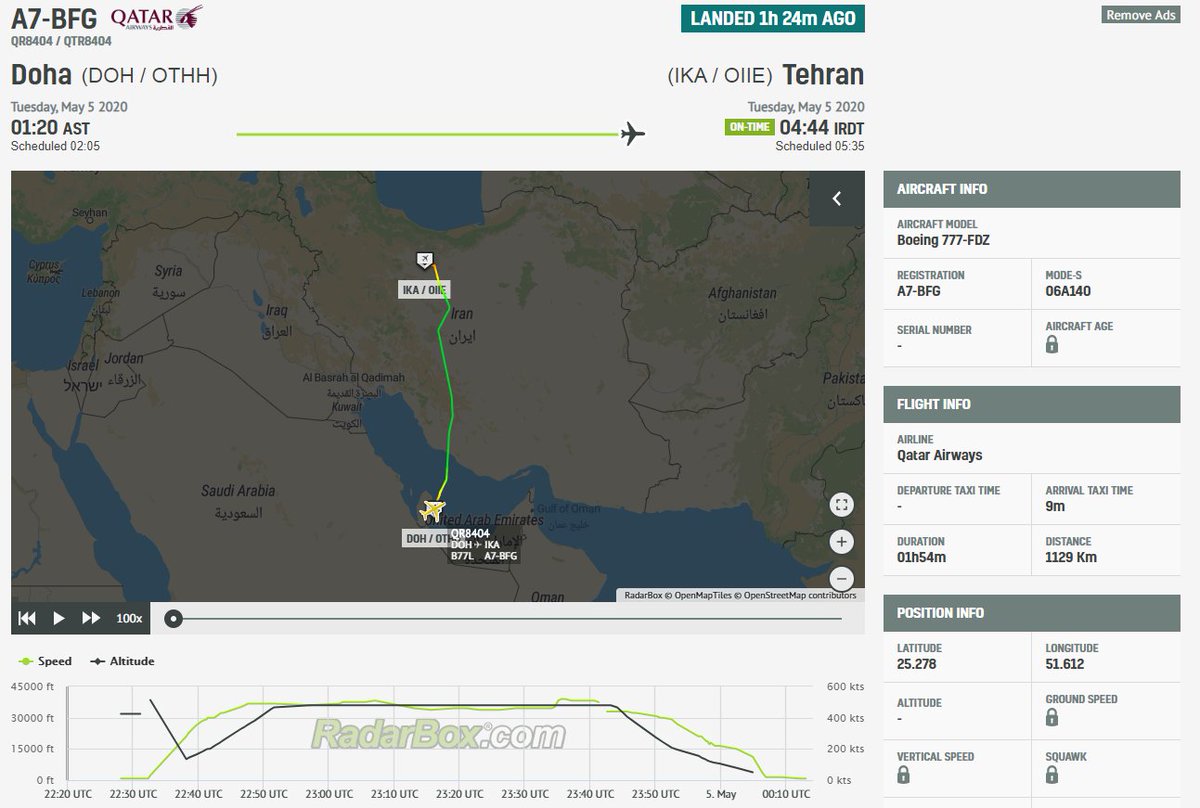The image size is (1200, 808).
Task: Click the QR8404 / QTR8404 flight number
Action: [61, 42]
